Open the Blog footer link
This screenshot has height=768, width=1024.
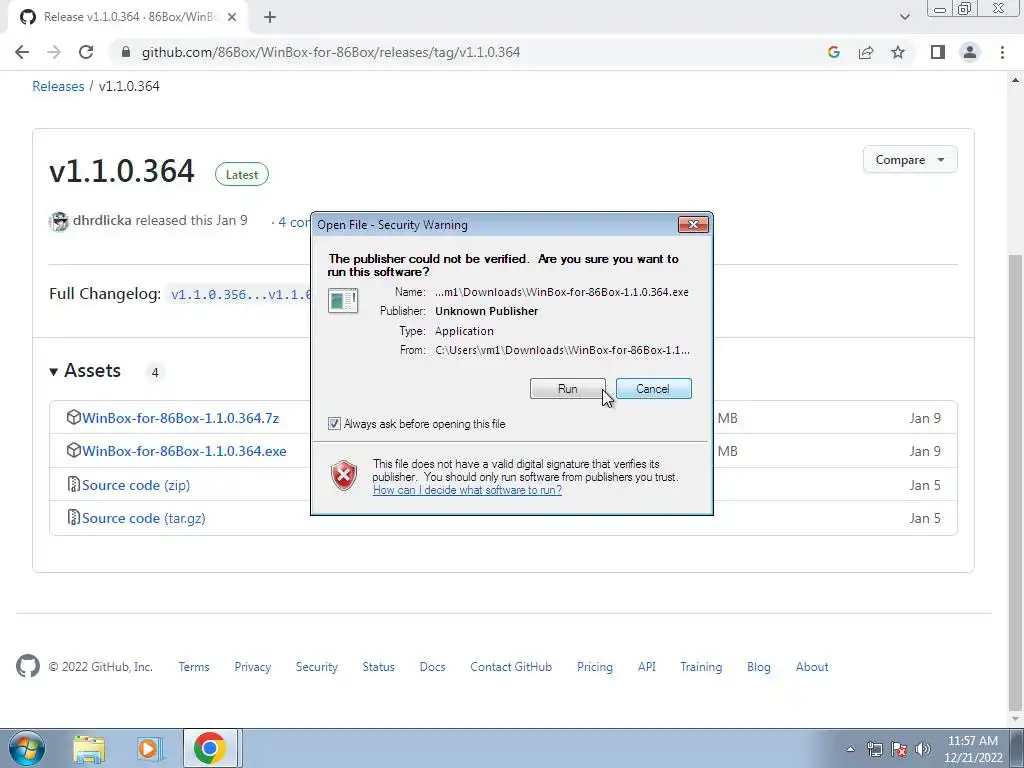click(x=759, y=667)
